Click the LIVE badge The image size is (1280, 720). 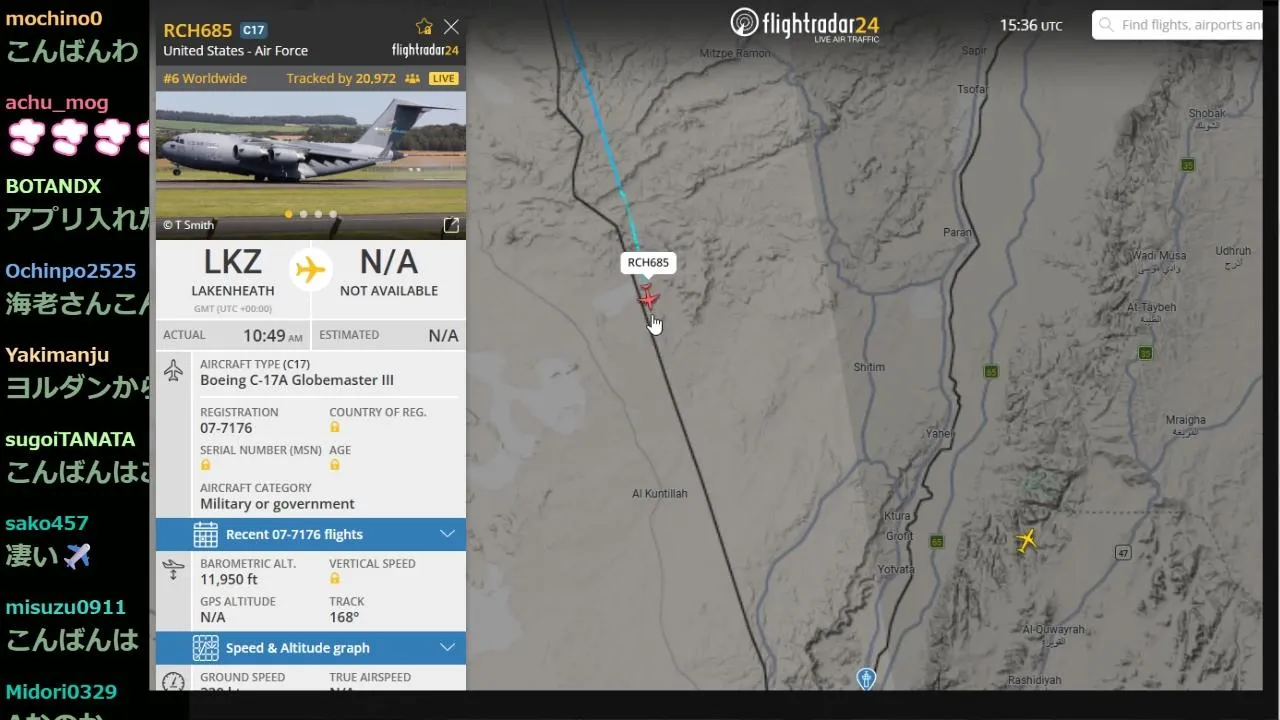[x=444, y=78]
